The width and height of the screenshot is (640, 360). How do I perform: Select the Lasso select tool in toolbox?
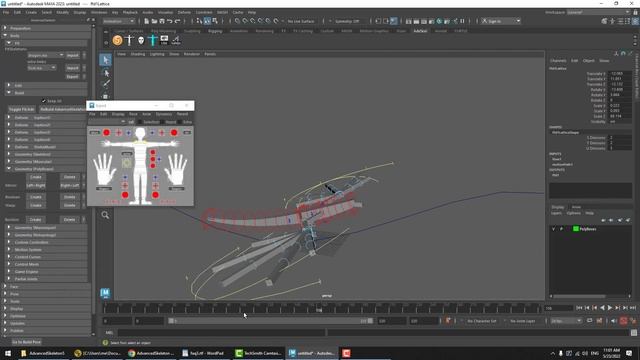point(105,73)
